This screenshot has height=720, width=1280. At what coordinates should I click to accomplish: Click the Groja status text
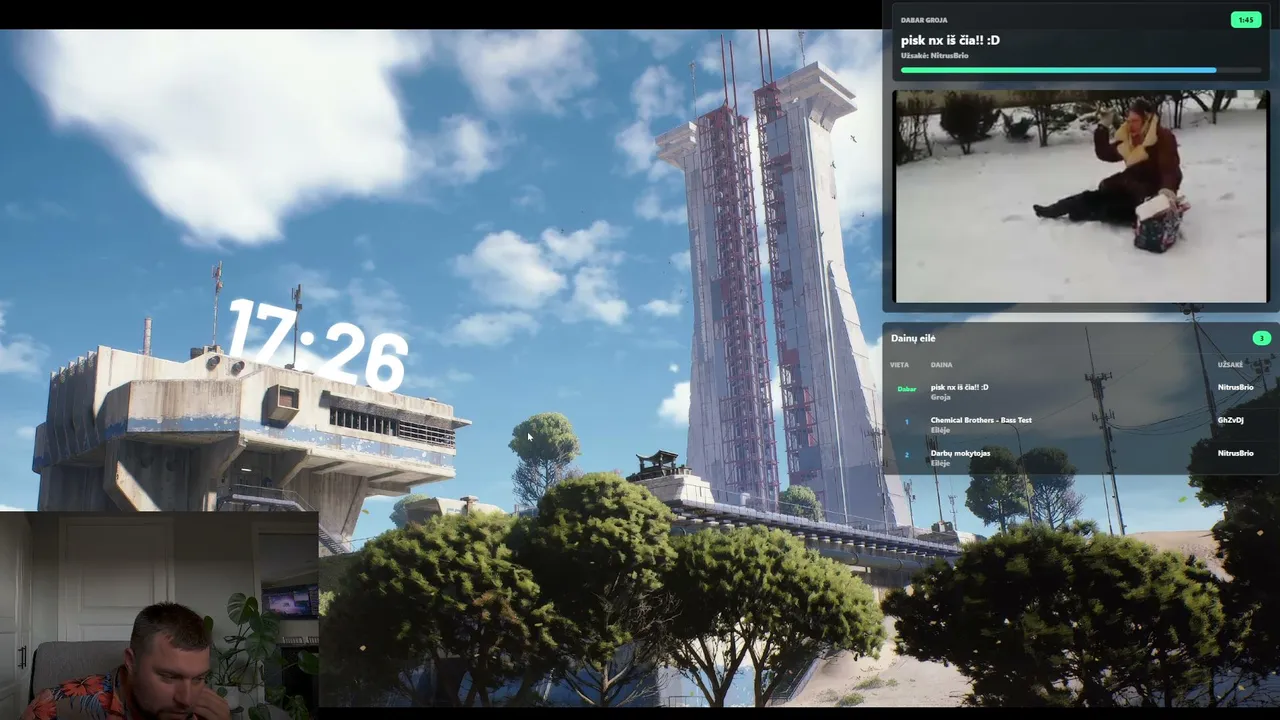[940, 397]
